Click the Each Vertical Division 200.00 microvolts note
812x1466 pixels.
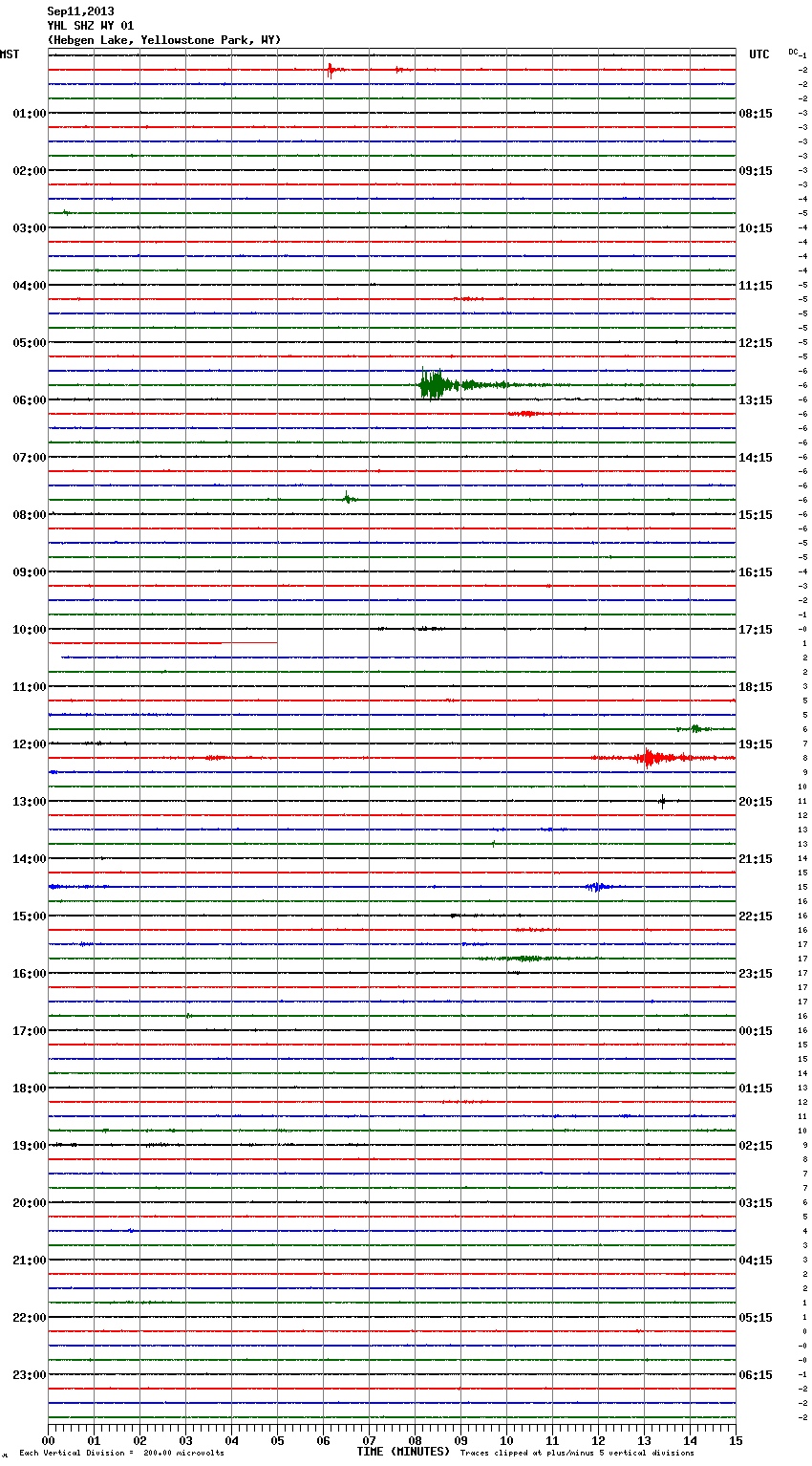pos(121,1454)
